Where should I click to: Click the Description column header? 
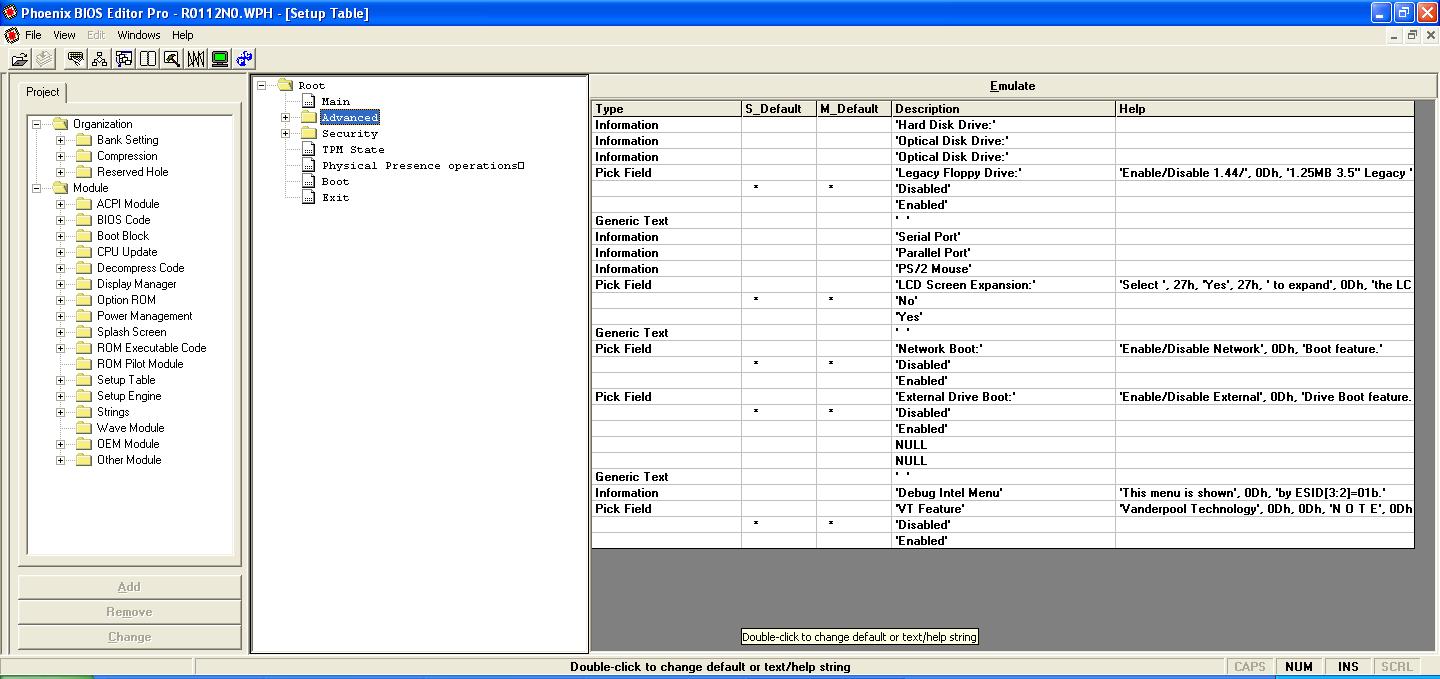(1003, 109)
